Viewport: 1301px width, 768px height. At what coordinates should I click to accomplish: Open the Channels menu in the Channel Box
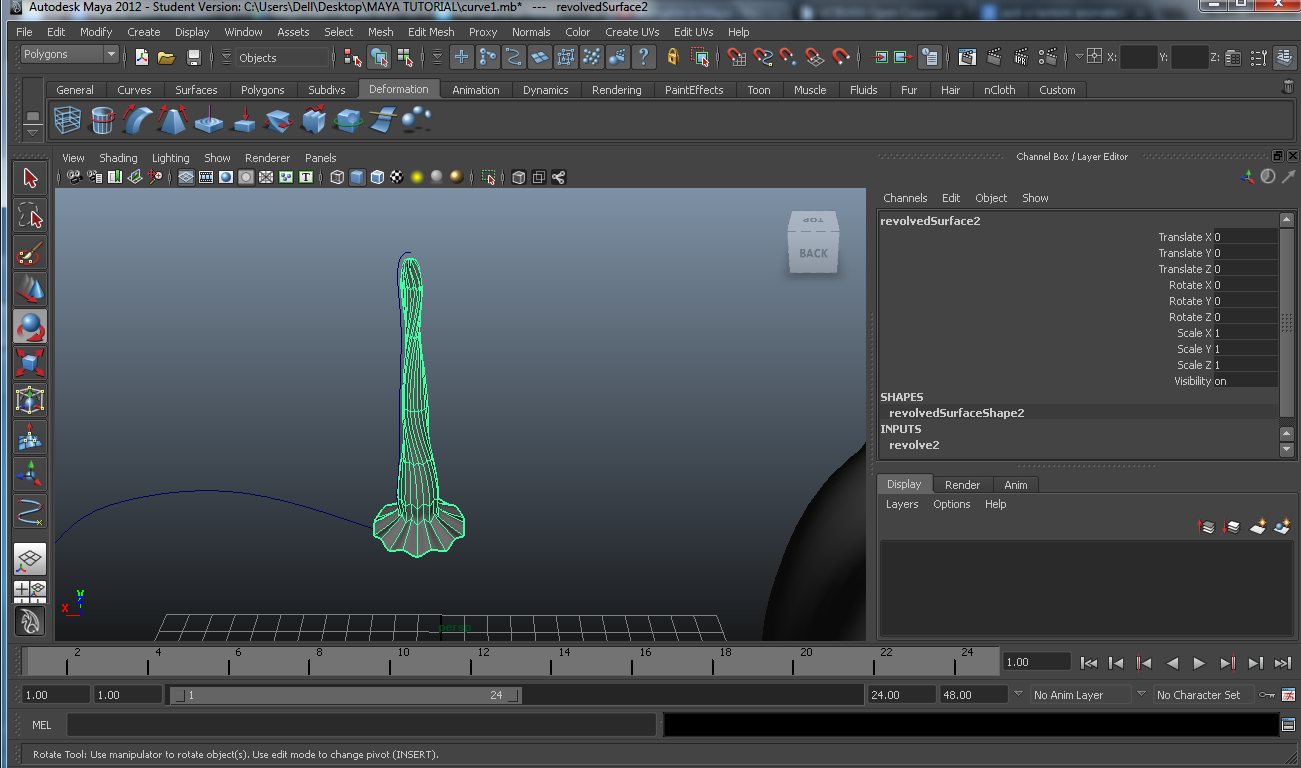905,198
